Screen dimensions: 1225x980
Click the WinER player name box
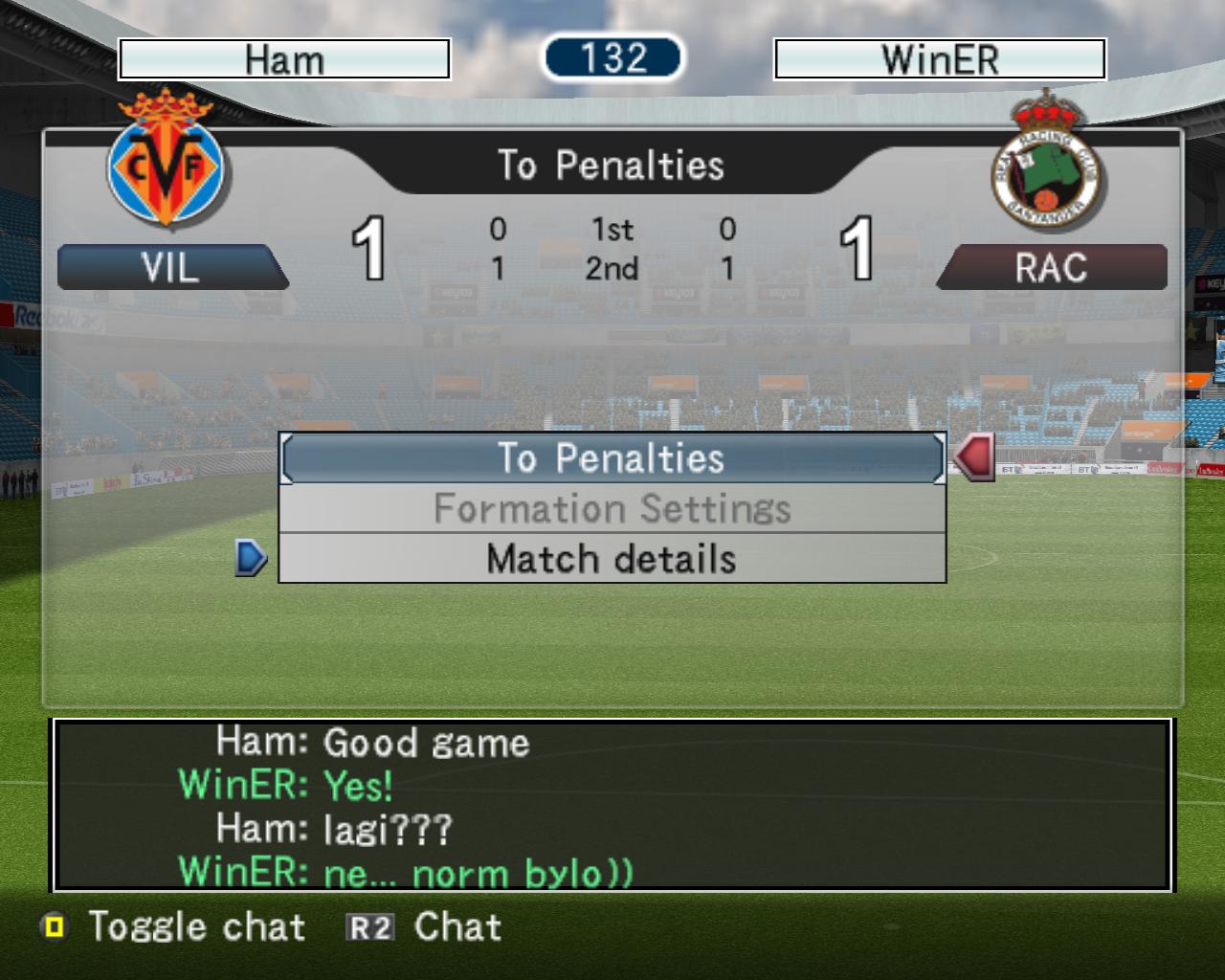(x=940, y=59)
